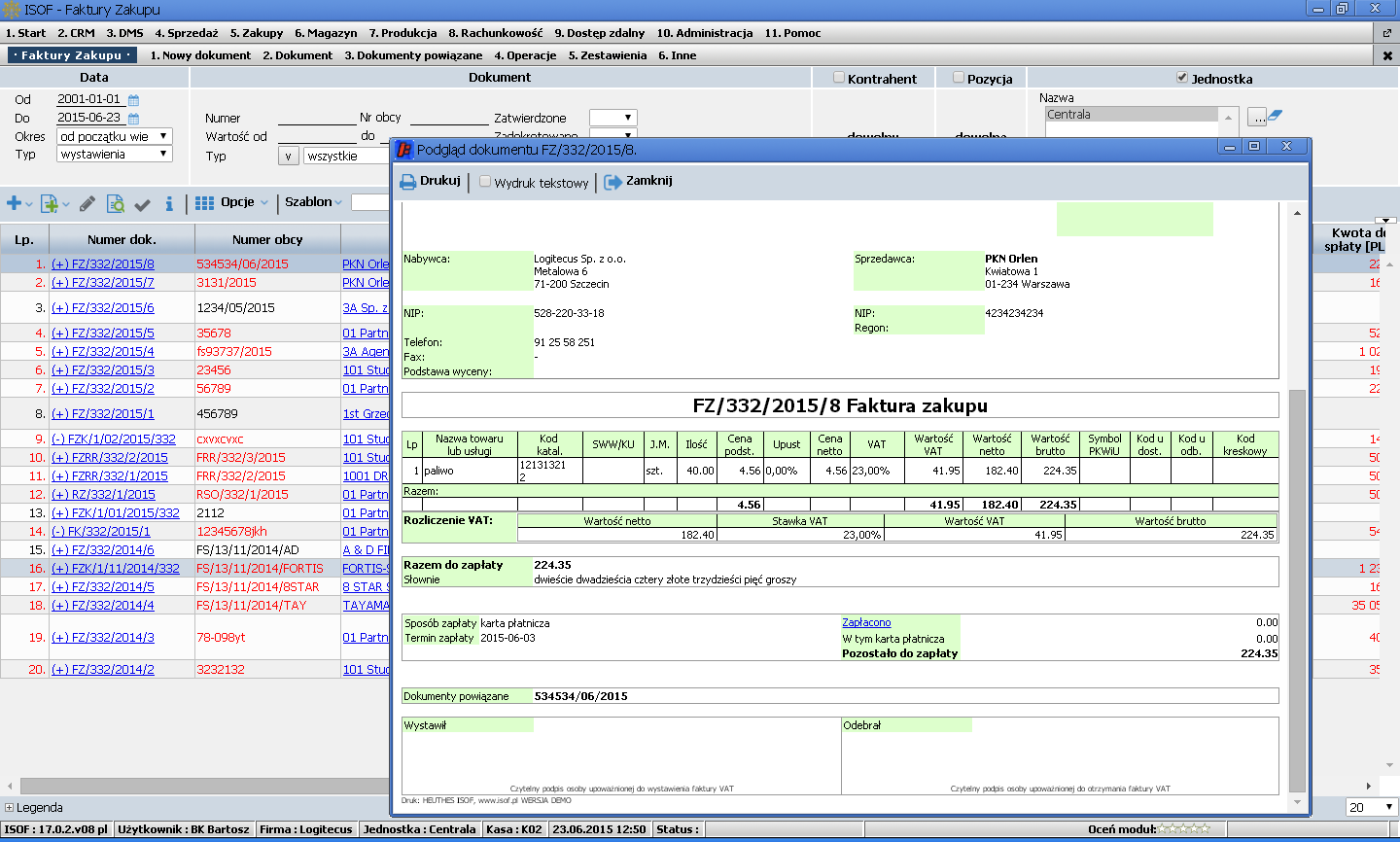Click the small v button beside Typ
Viewport: 1400px width, 842px height.
[288, 156]
